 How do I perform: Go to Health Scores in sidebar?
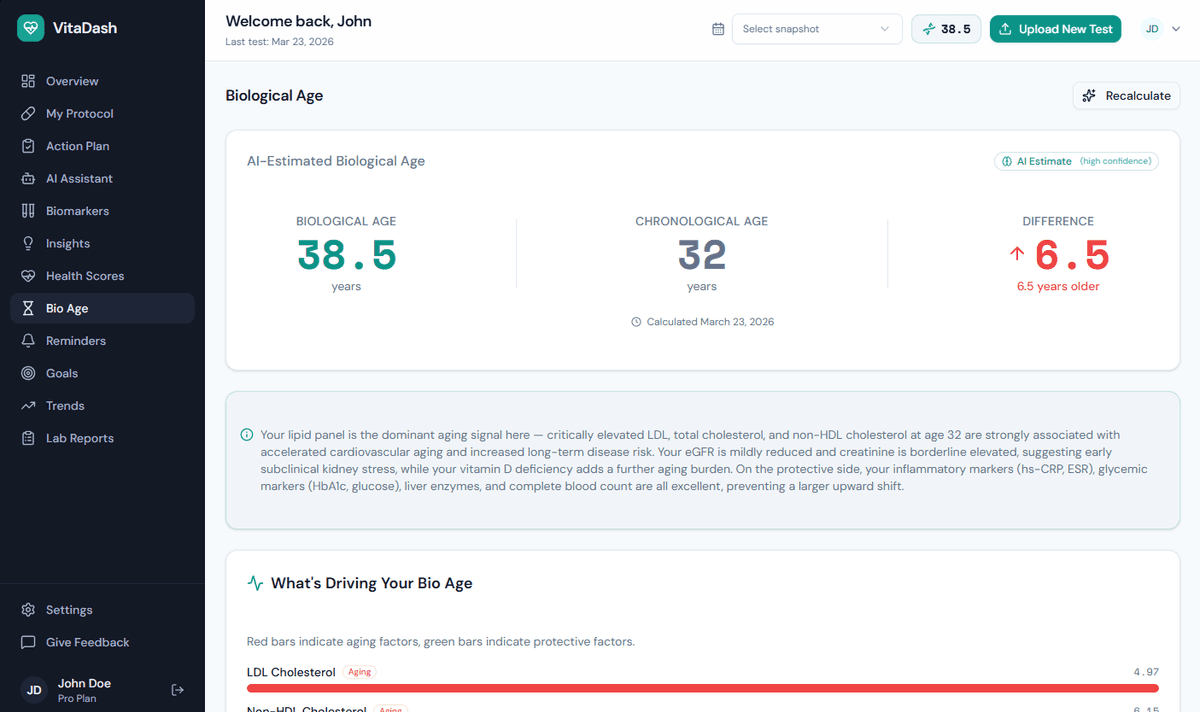(x=85, y=276)
